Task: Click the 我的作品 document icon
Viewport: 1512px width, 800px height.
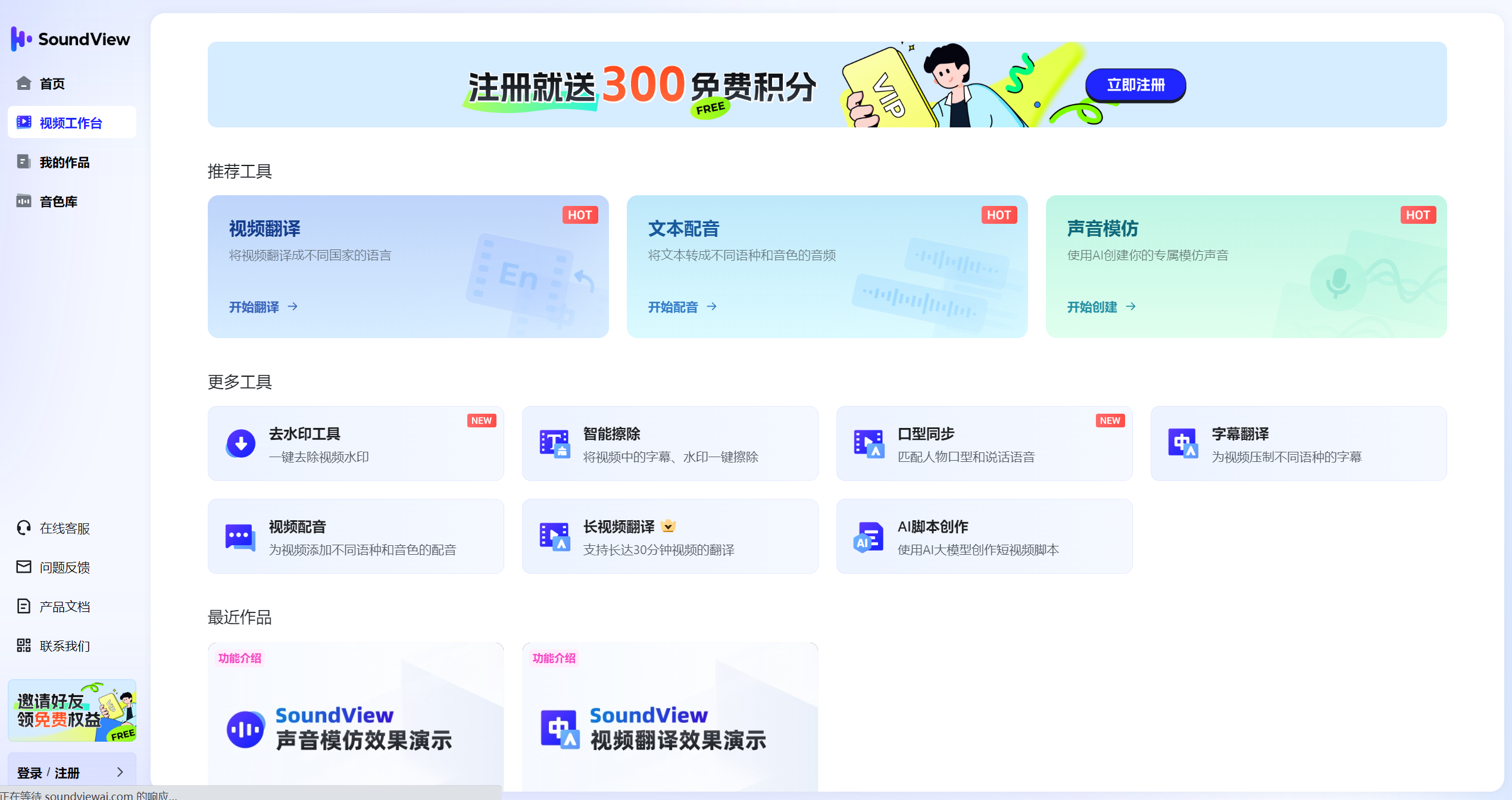Action: coord(24,162)
